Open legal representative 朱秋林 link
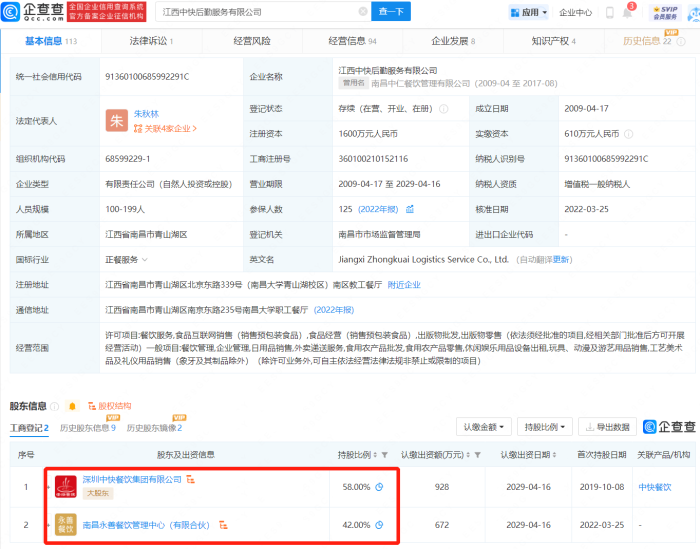The height and width of the screenshot is (549, 700). [x=146, y=114]
